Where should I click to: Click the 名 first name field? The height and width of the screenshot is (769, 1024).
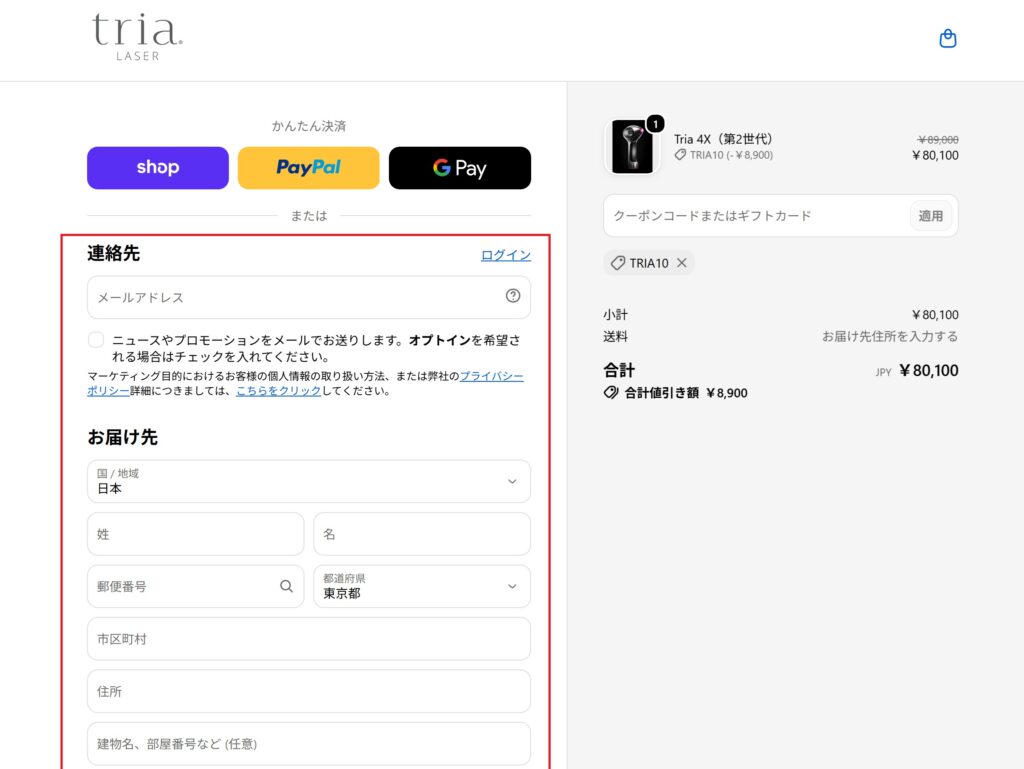click(422, 534)
